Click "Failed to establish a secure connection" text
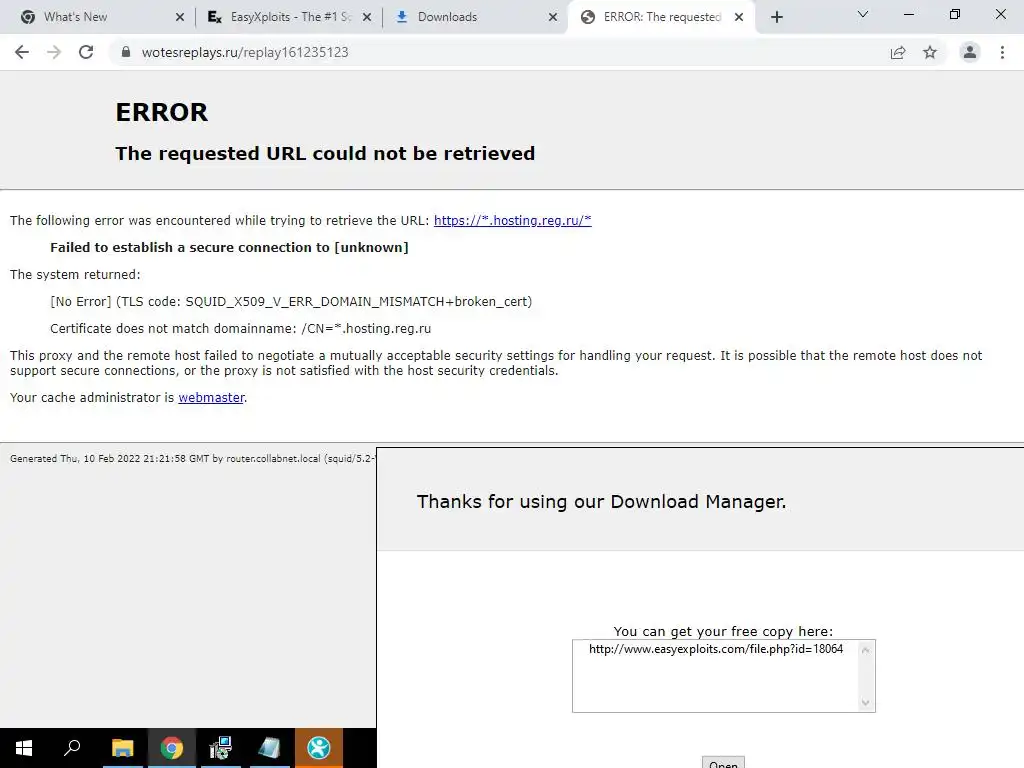The height and width of the screenshot is (768, 1024). (x=229, y=248)
